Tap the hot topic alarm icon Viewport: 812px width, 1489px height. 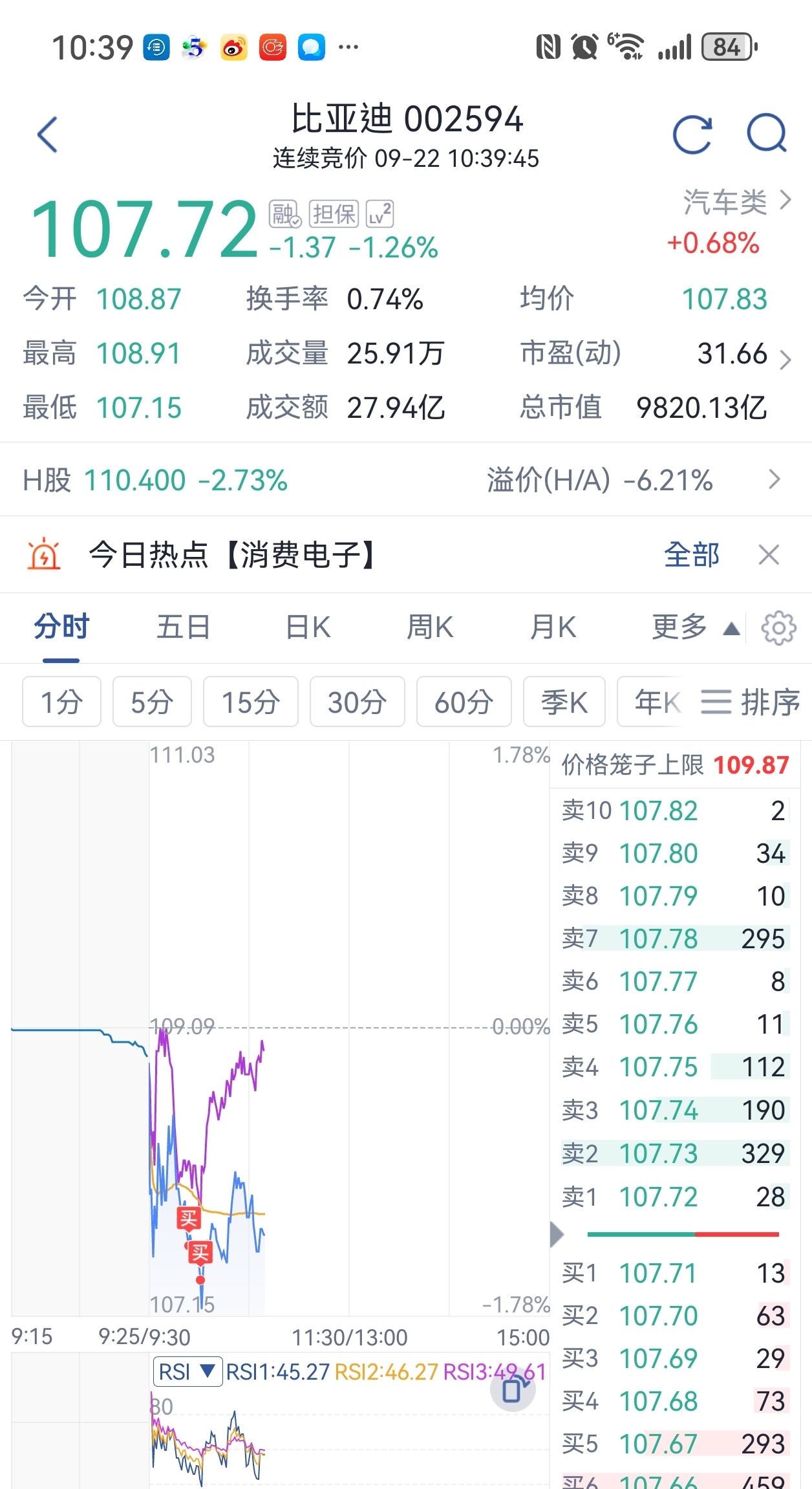pos(44,554)
